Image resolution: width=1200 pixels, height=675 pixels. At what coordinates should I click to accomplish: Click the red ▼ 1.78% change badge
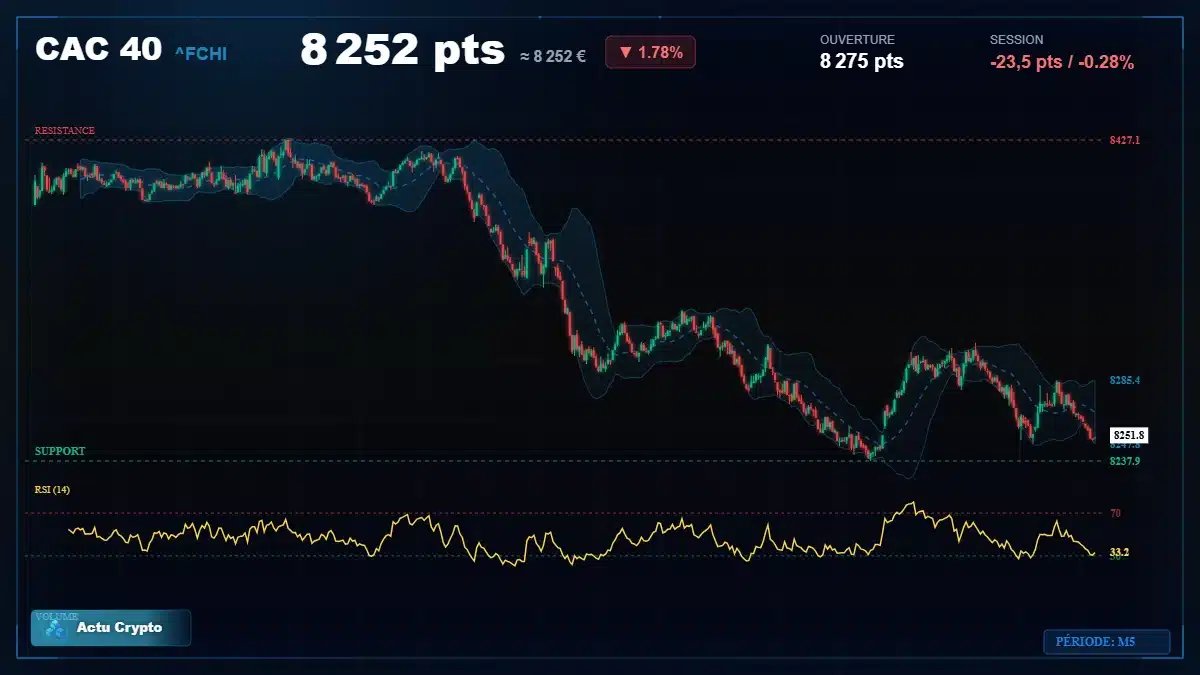(650, 52)
